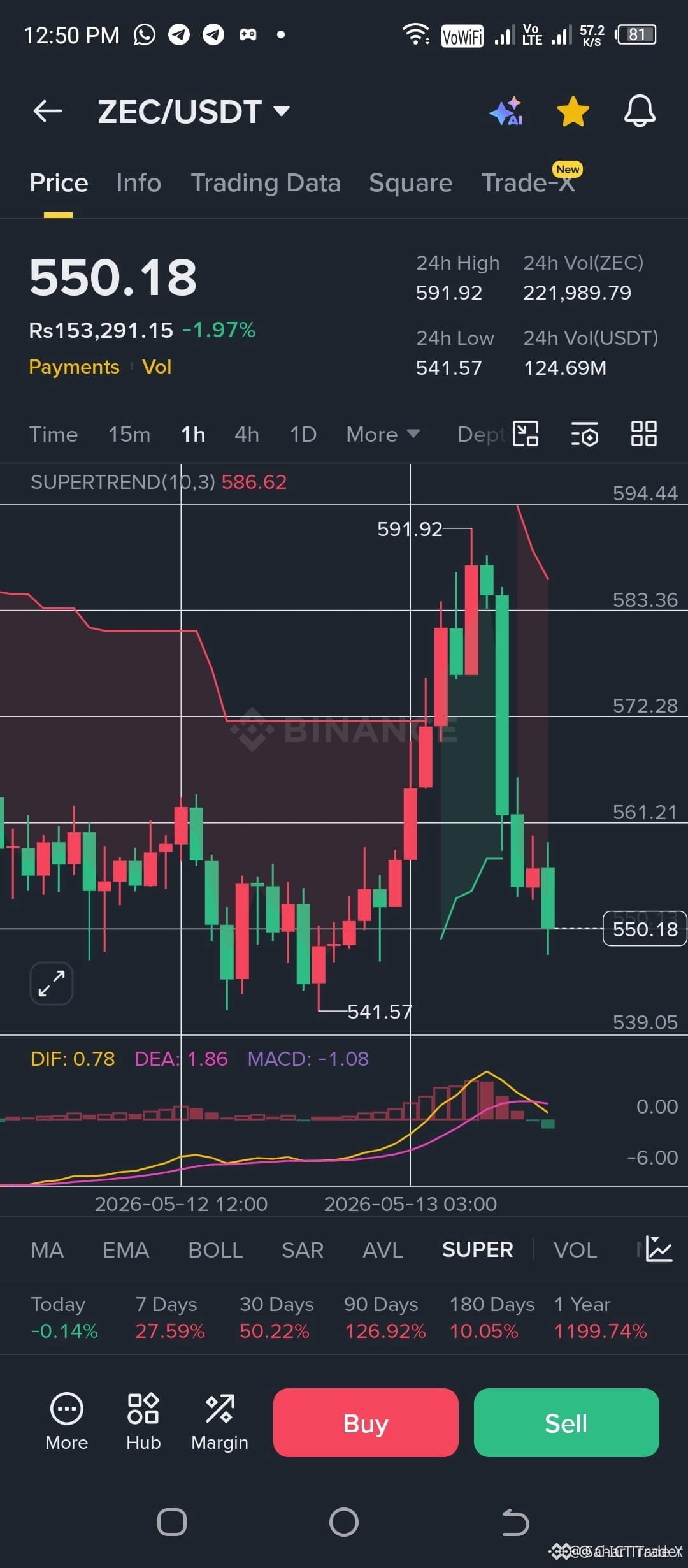Switch to the Price tab
Viewport: 688px width, 1568px height.
click(59, 183)
